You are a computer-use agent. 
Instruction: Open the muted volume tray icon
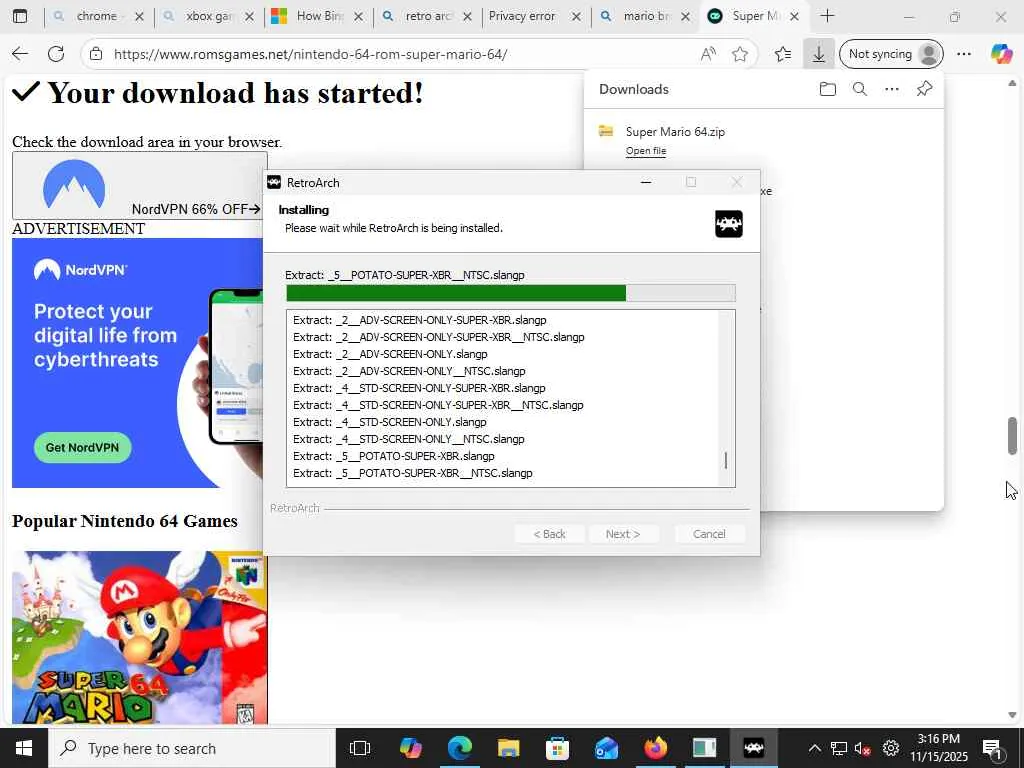tap(863, 748)
